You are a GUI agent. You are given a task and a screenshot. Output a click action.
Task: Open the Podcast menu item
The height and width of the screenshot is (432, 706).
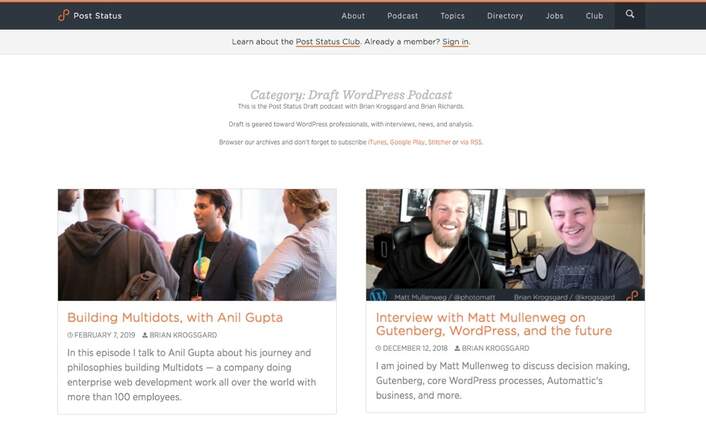tap(403, 16)
